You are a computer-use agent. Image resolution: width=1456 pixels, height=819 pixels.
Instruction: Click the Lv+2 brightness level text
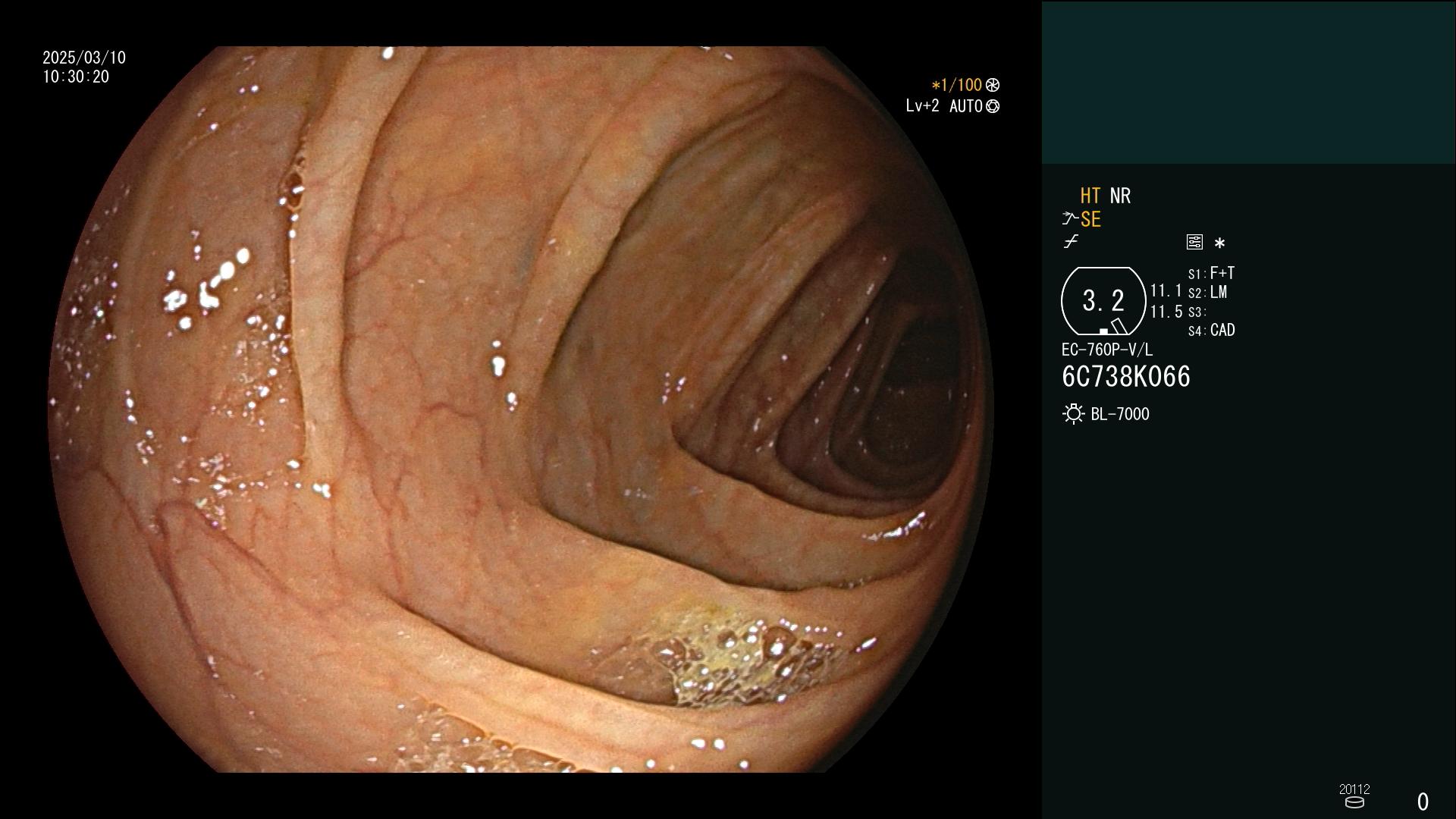click(922, 106)
